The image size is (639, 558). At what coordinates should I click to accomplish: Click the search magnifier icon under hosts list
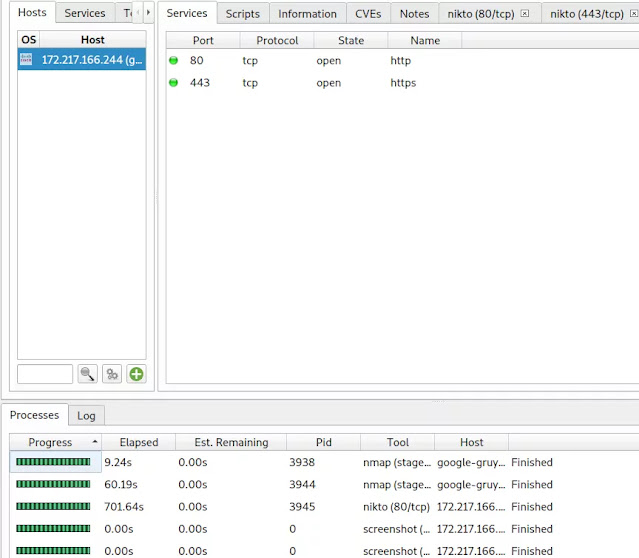[x=87, y=374]
